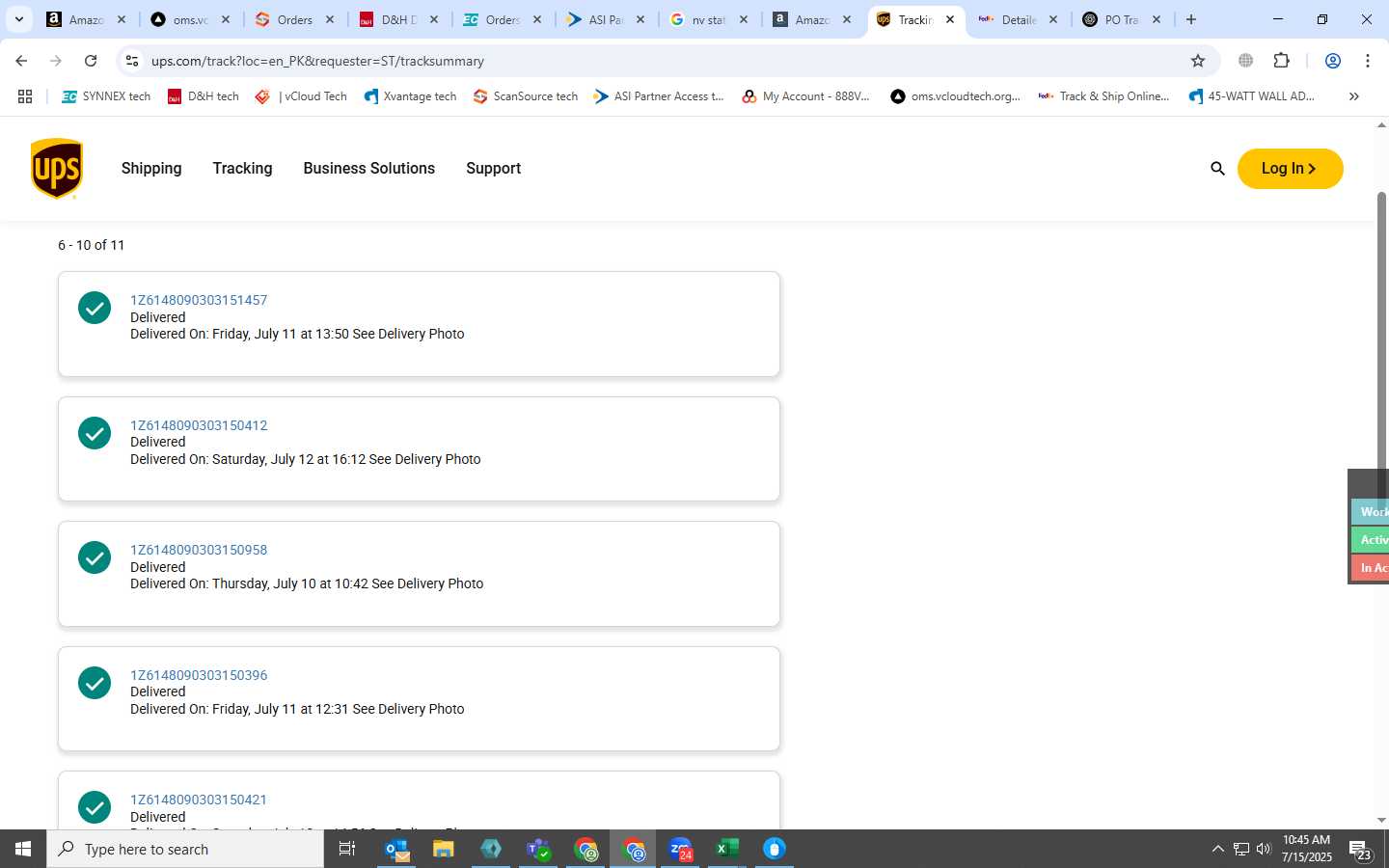Open tracking number 1Z6148090303150958

click(199, 550)
